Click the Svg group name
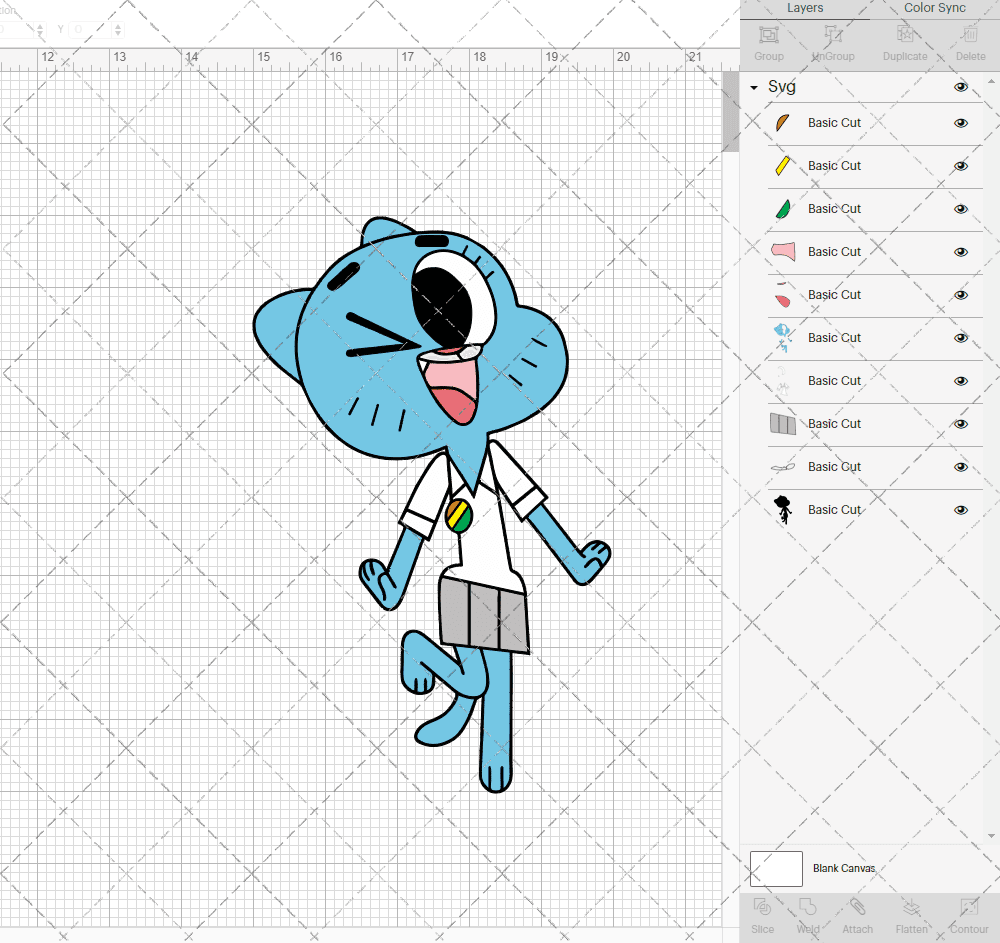 [x=782, y=87]
